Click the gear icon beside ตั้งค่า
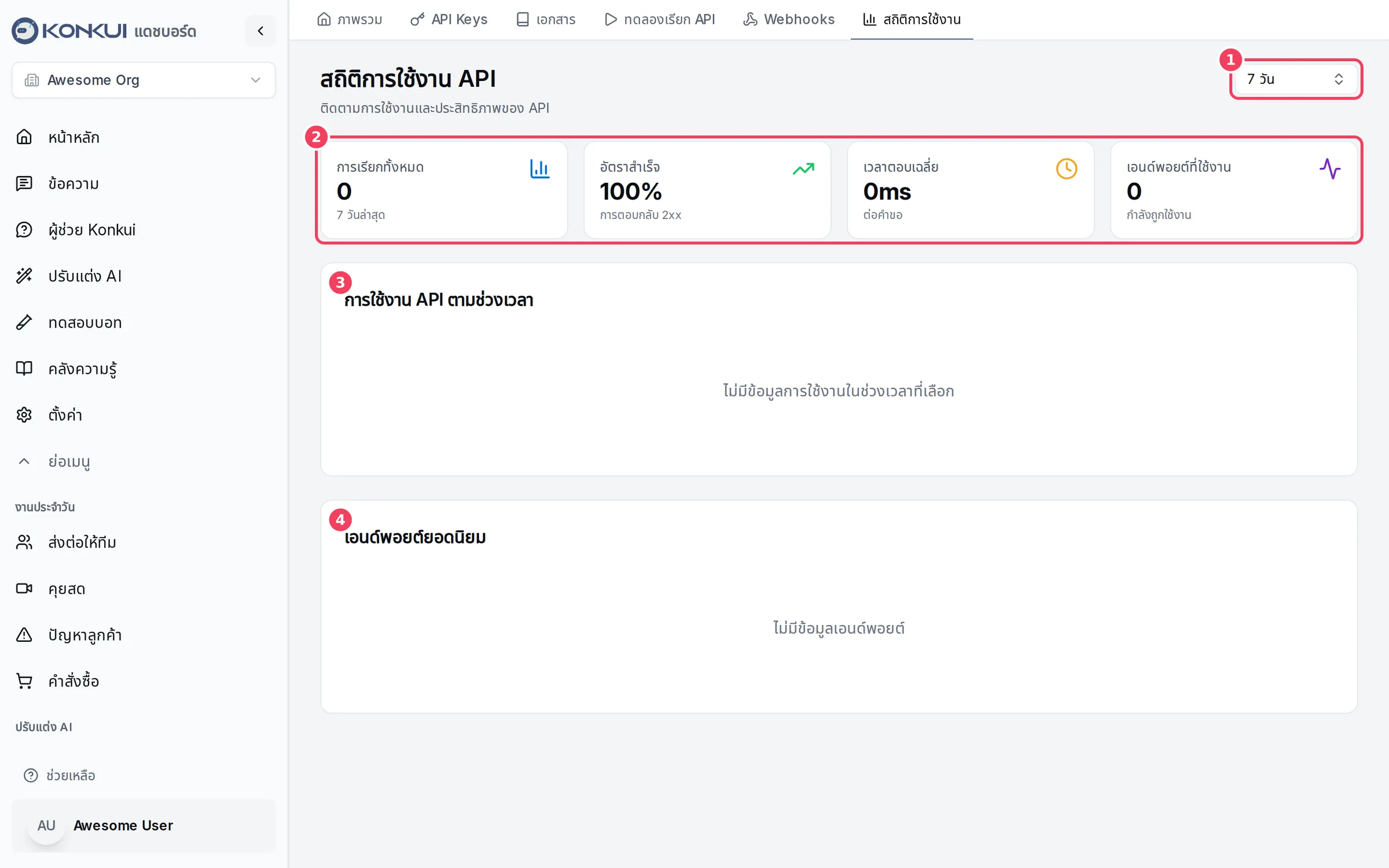Viewport: 1389px width, 868px height. pos(24,415)
